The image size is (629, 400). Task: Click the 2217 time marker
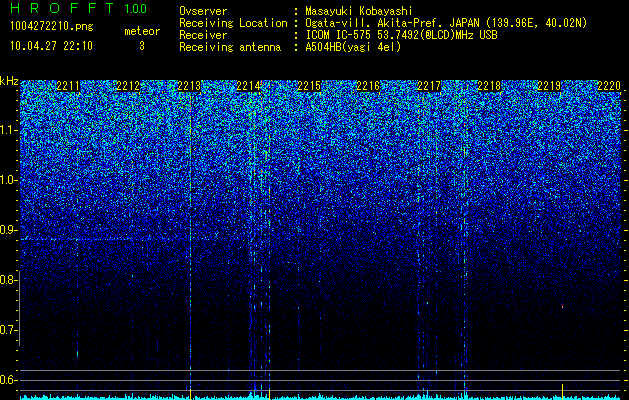pyautogui.click(x=429, y=86)
